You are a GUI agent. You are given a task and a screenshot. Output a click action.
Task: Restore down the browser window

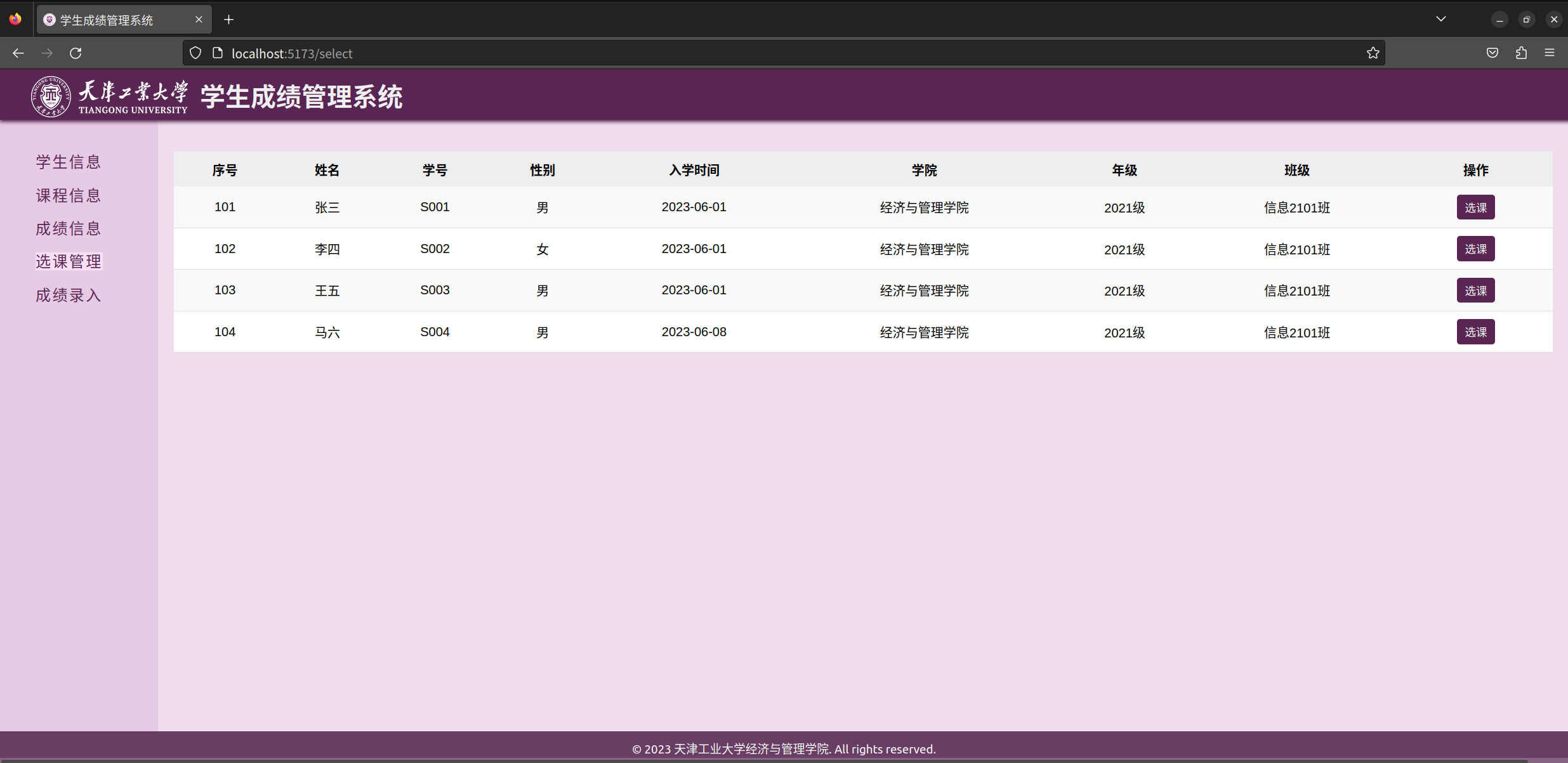(x=1527, y=20)
